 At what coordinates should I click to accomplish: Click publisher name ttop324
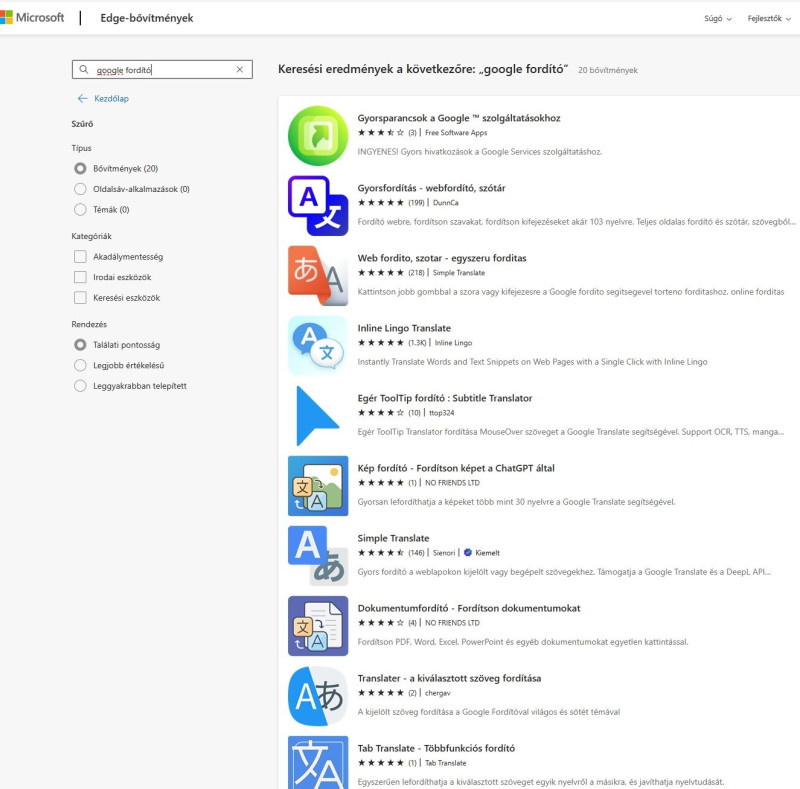[x=441, y=413]
